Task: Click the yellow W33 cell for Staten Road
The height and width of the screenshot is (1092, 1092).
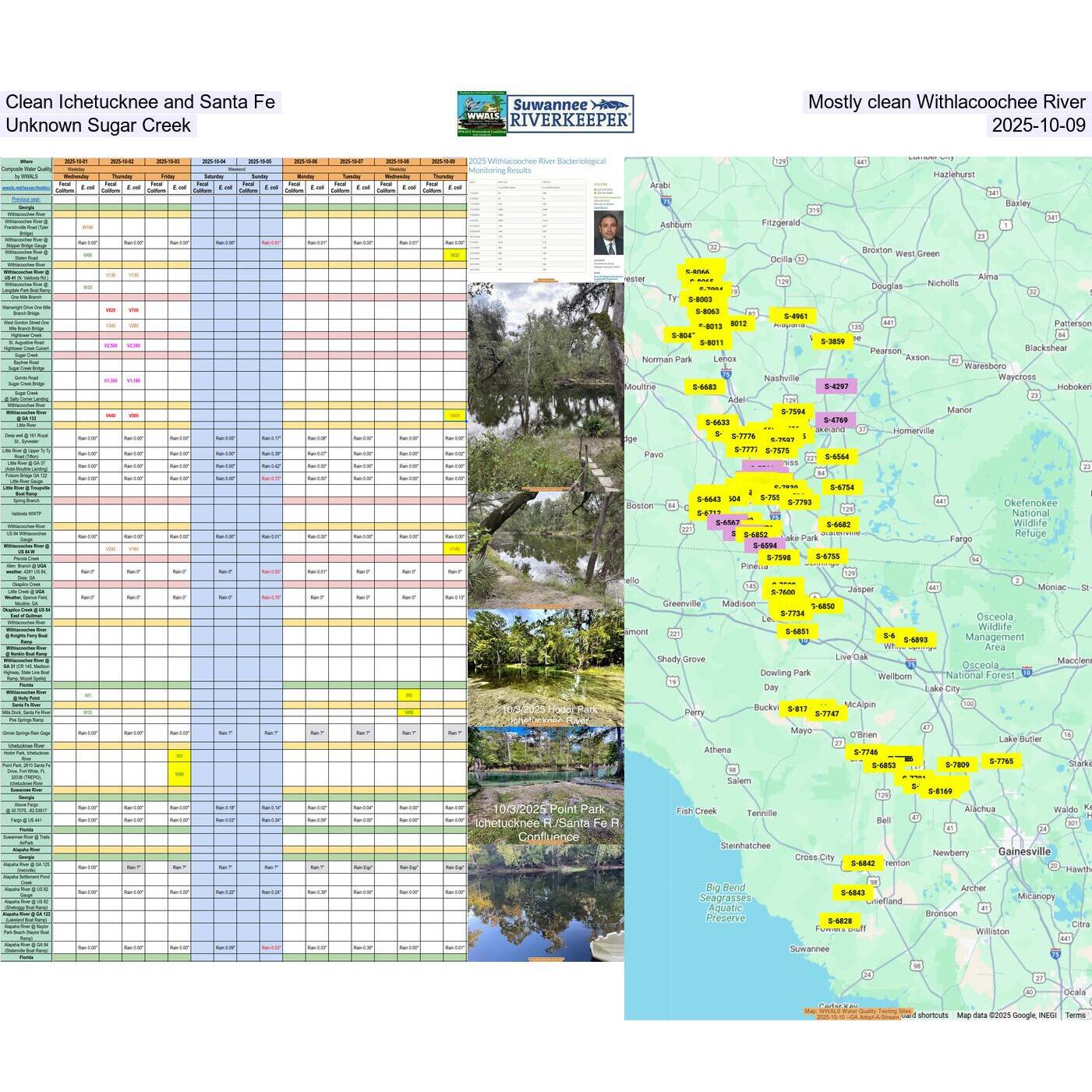Action: click(x=454, y=255)
